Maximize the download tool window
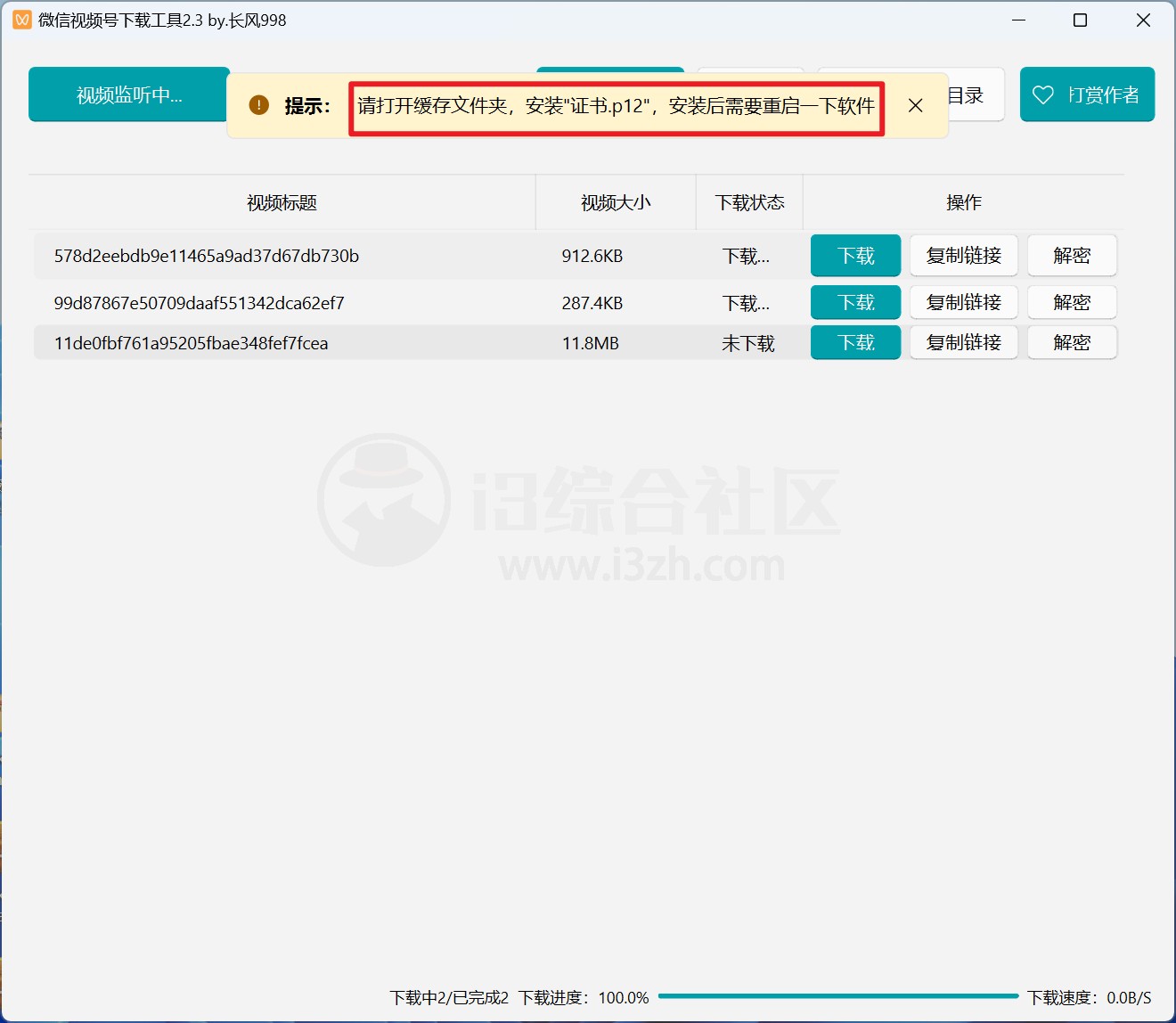The width and height of the screenshot is (1176, 1023). click(x=1080, y=20)
